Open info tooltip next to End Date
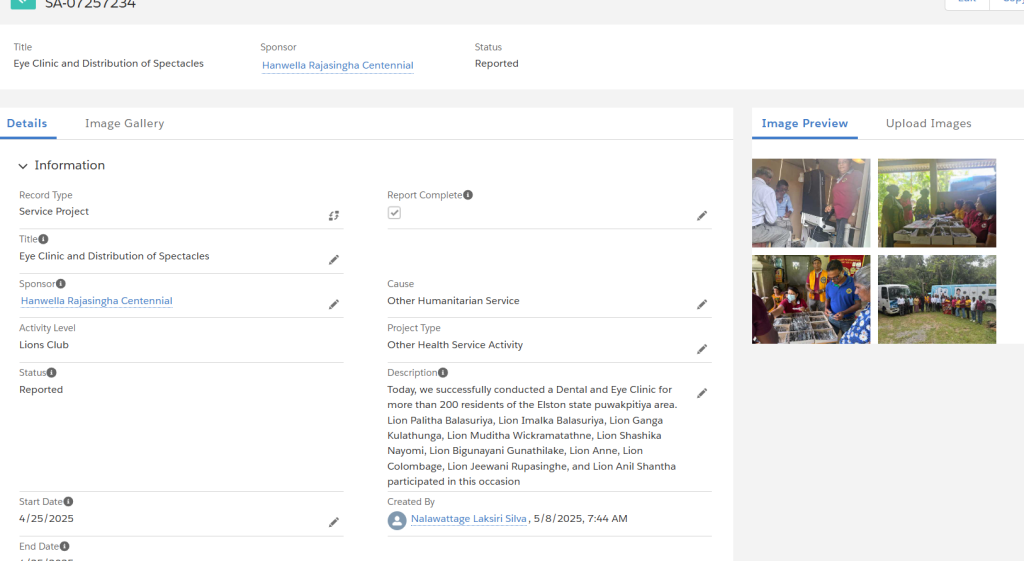 (x=64, y=546)
